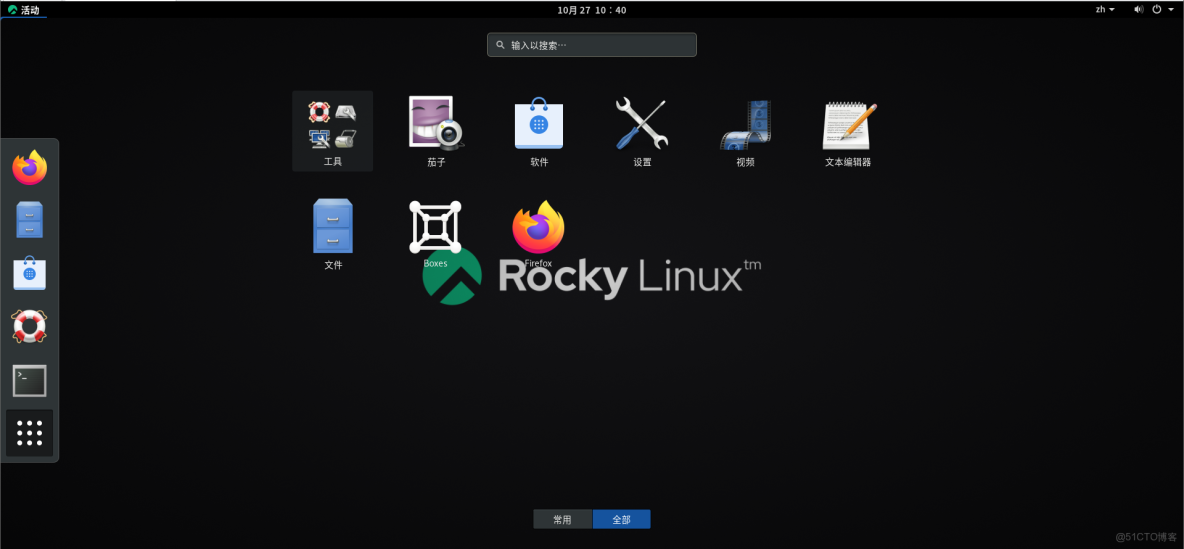Open the file cabinet icon in the dock
Image resolution: width=1184 pixels, height=549 pixels.
click(x=29, y=221)
